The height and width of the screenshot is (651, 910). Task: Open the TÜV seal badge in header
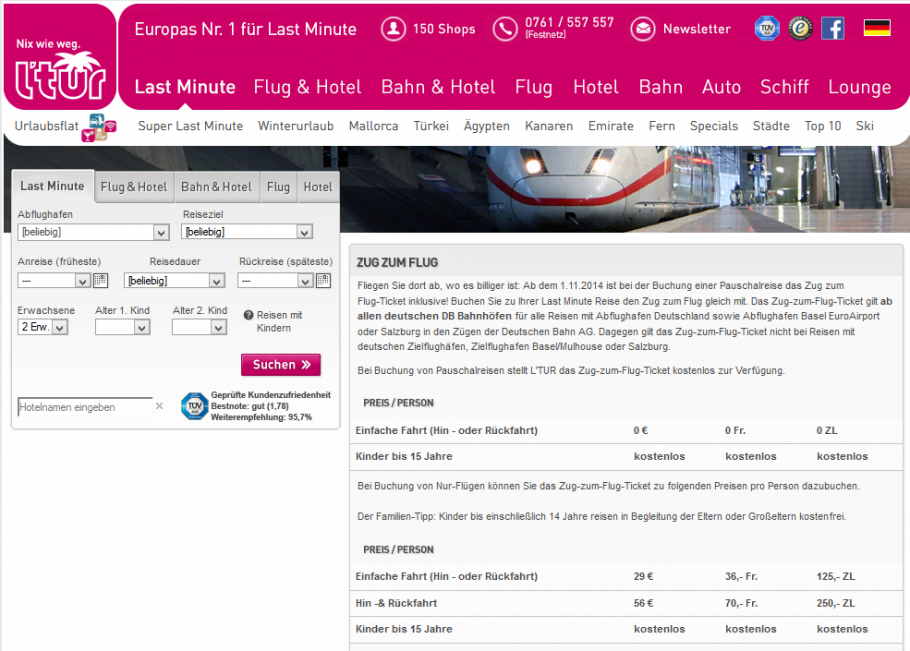[767, 28]
